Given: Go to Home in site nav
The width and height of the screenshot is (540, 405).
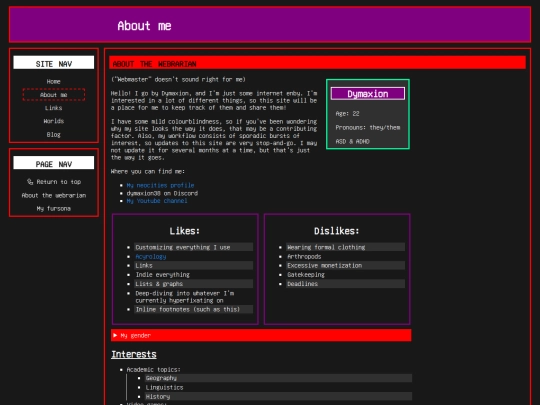Looking at the screenshot, I should [53, 82].
